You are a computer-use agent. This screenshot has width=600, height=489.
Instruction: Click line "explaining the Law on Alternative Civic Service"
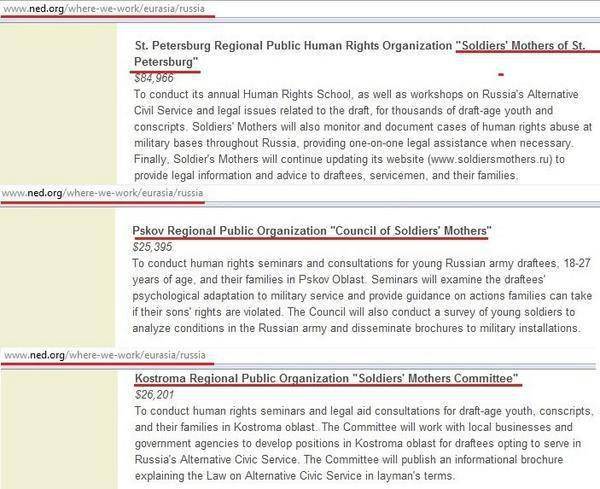pyautogui.click(x=294, y=476)
